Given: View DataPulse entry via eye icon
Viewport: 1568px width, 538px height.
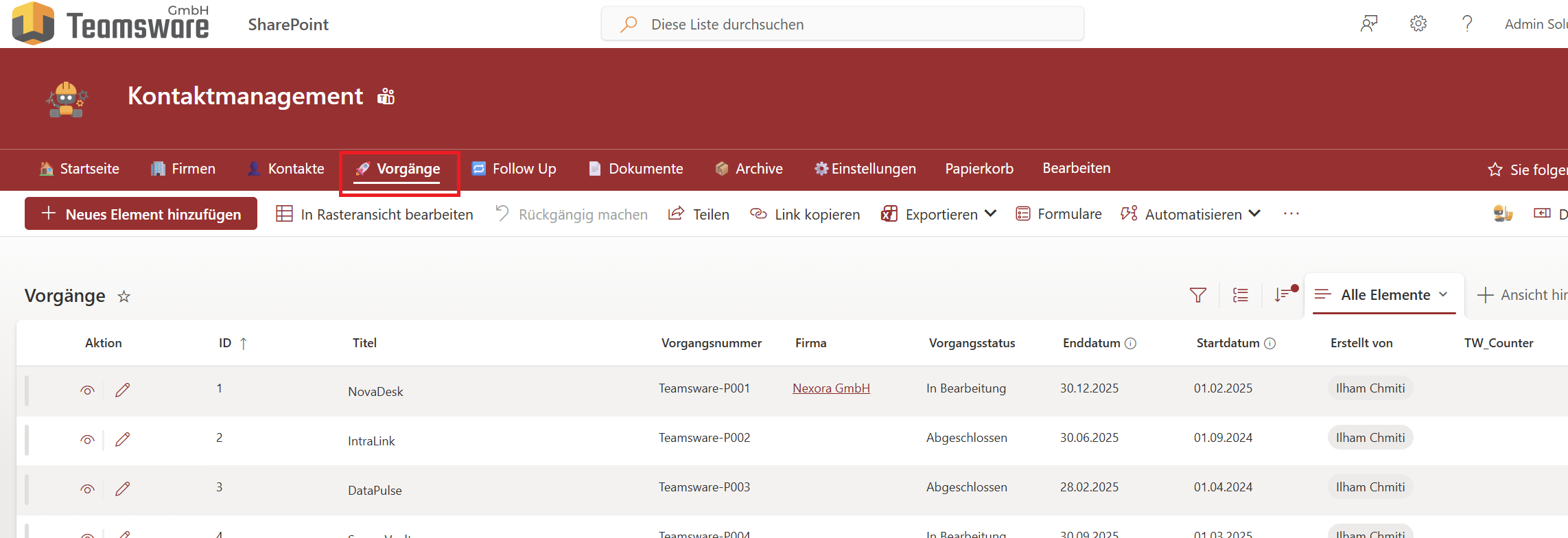Looking at the screenshot, I should [87, 489].
